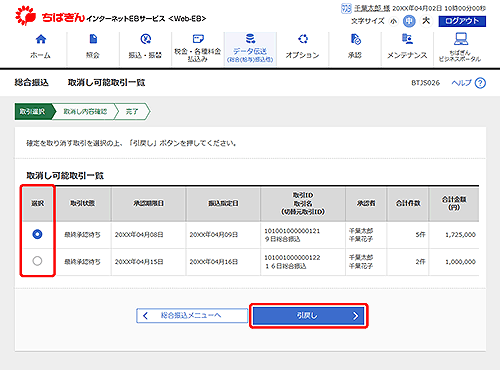
Task: Return via 総合振込メニューへ button
Action: 192,316
